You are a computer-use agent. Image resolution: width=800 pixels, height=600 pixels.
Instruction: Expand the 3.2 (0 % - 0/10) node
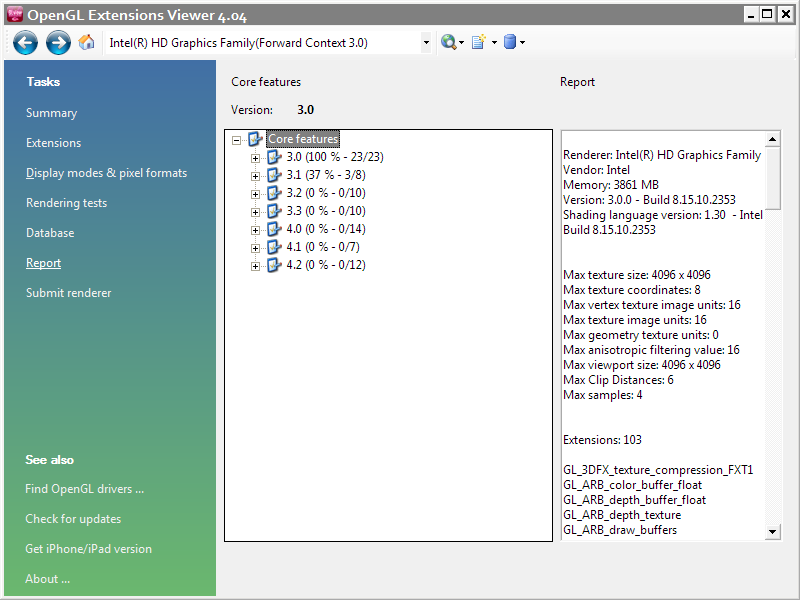click(255, 194)
